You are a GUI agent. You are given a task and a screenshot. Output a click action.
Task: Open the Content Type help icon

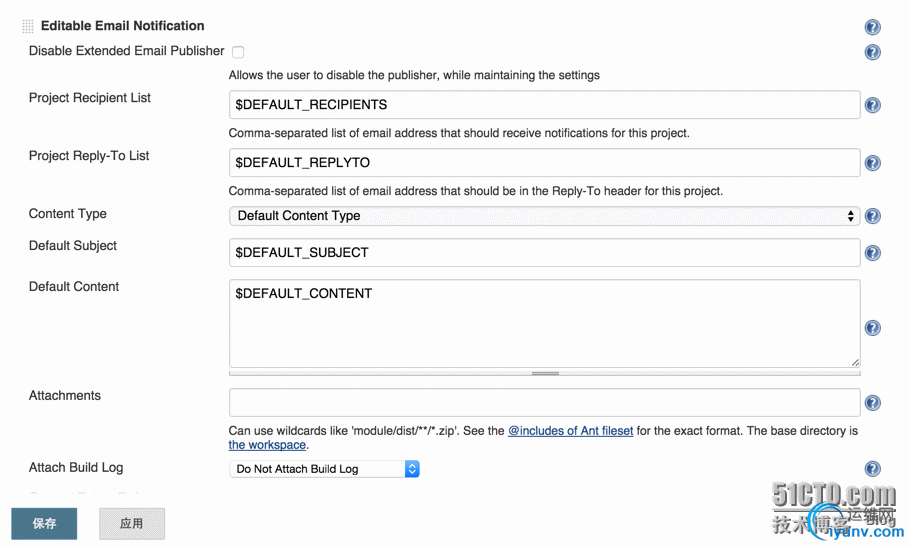[x=872, y=216]
